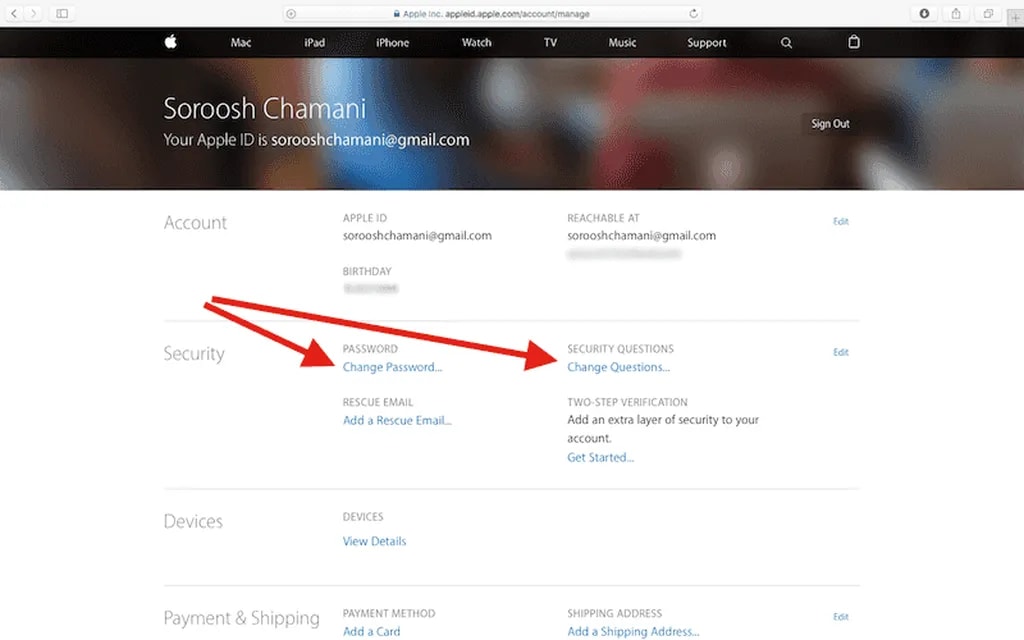Open Safari downloads icon
Viewport: 1024px width, 640px height.
click(924, 13)
